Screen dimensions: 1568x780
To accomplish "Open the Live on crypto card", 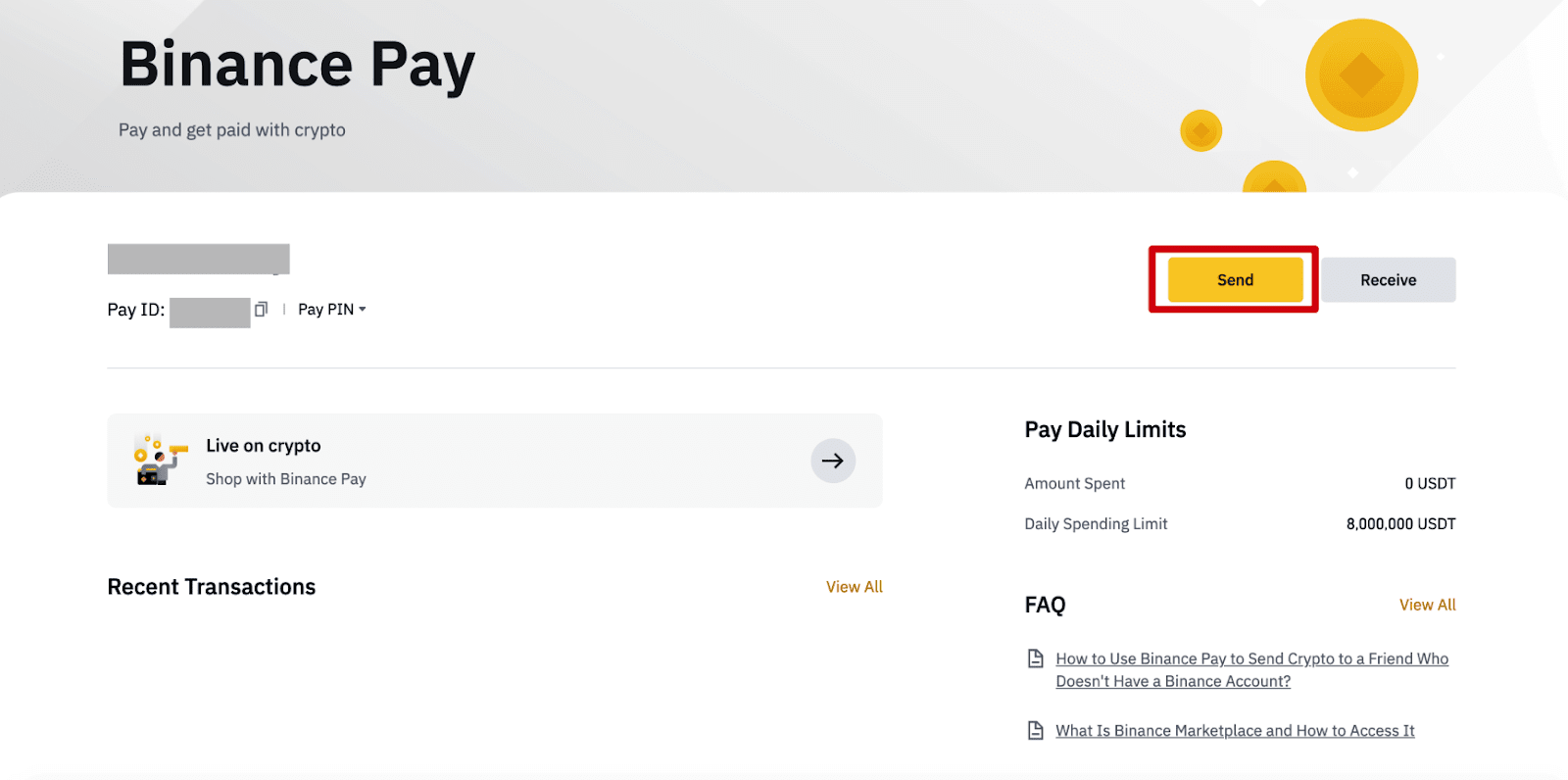I will coord(495,461).
